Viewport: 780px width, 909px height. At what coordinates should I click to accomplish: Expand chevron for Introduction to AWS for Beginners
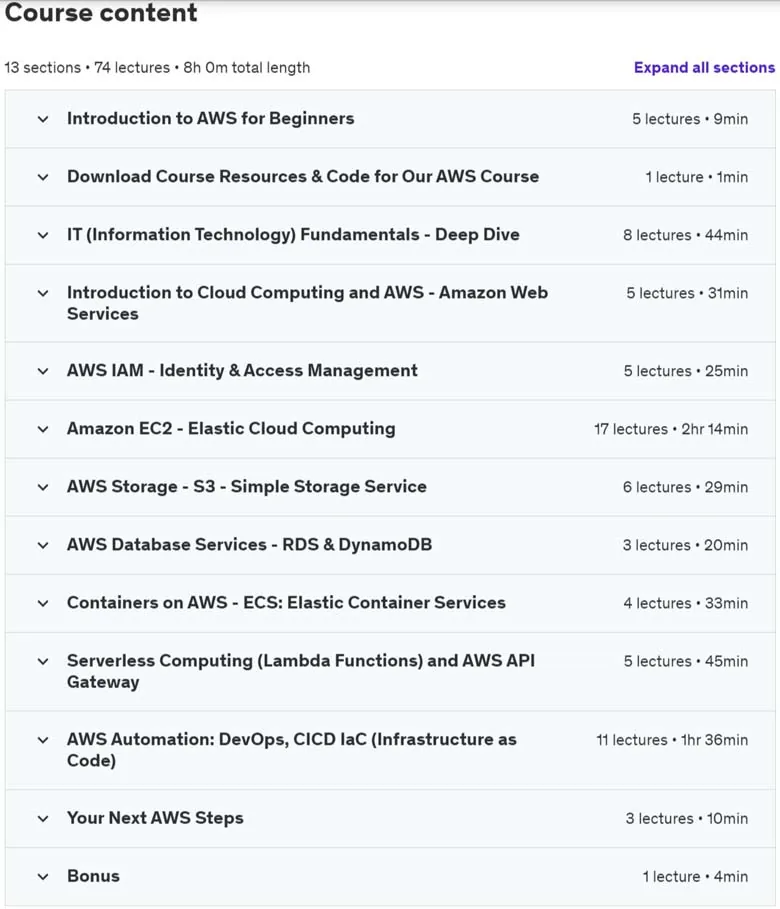pyautogui.click(x=43, y=119)
